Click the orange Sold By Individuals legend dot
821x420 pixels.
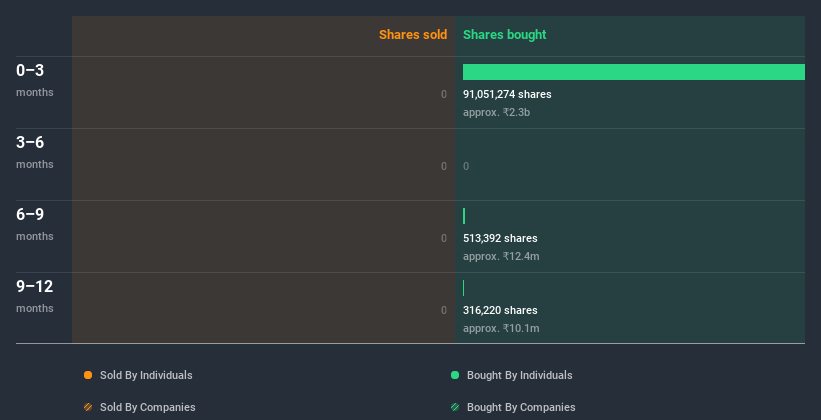click(88, 375)
